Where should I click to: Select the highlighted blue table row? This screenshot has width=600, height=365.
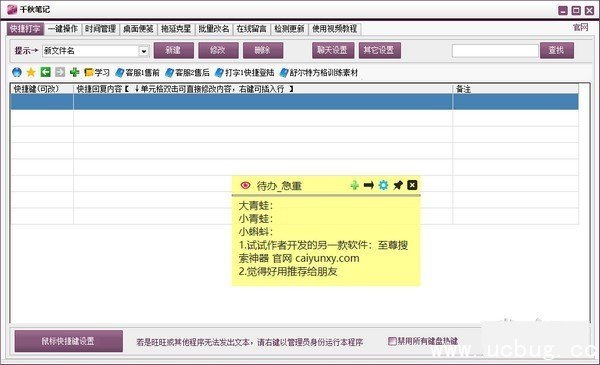294,102
